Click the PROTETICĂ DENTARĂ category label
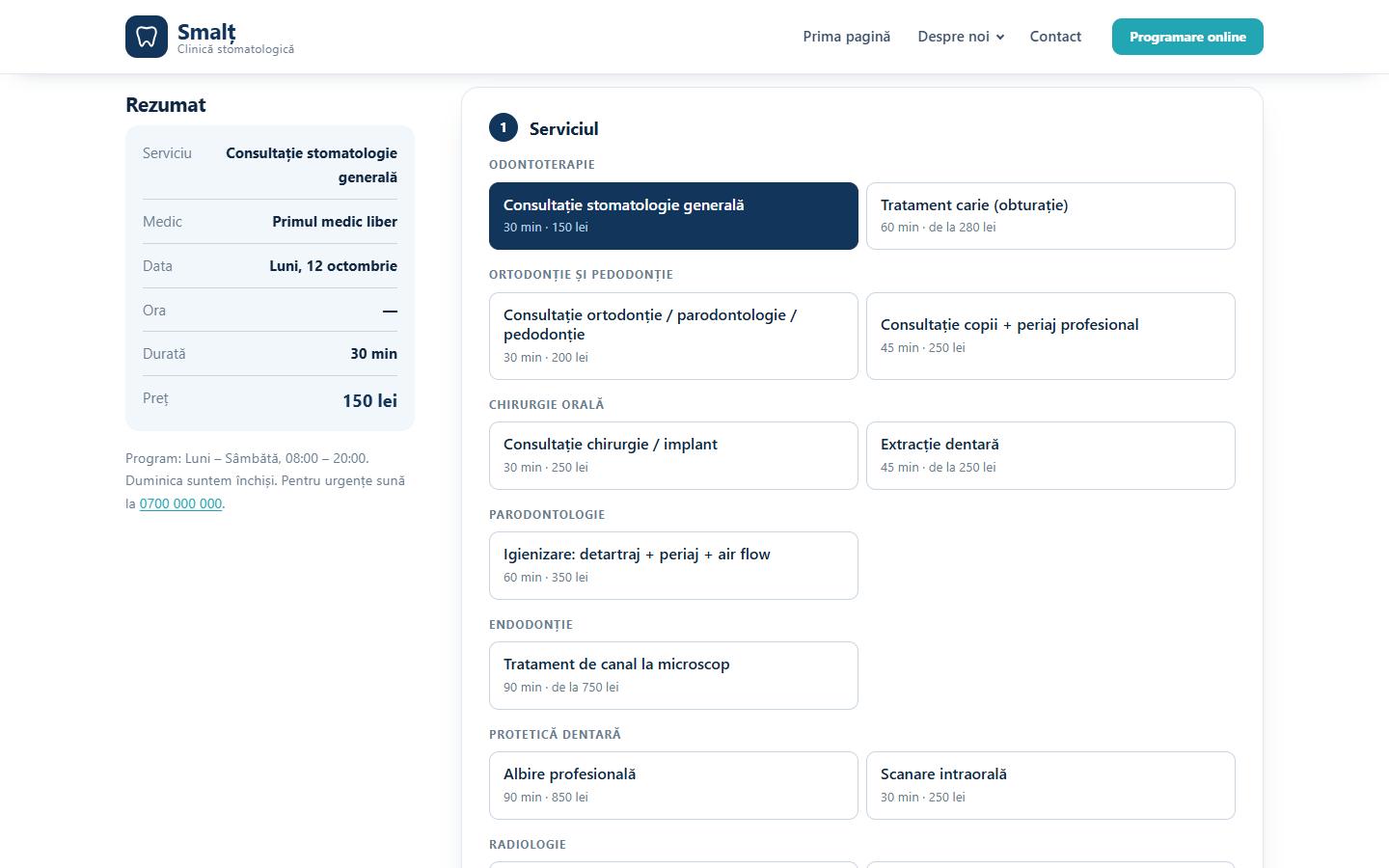The width and height of the screenshot is (1389, 868). point(555,734)
